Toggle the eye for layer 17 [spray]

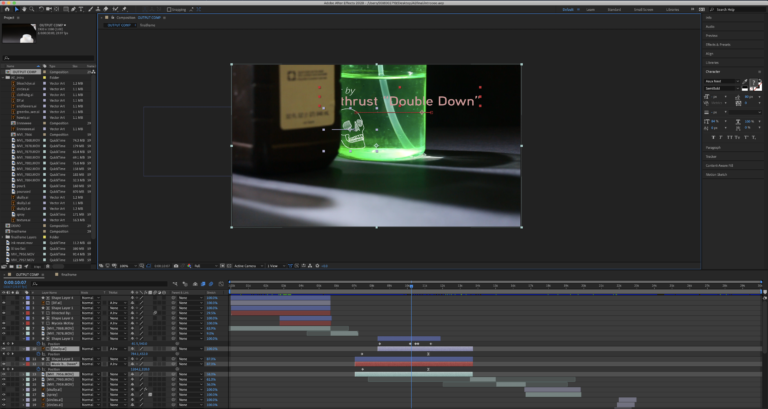[4, 394]
